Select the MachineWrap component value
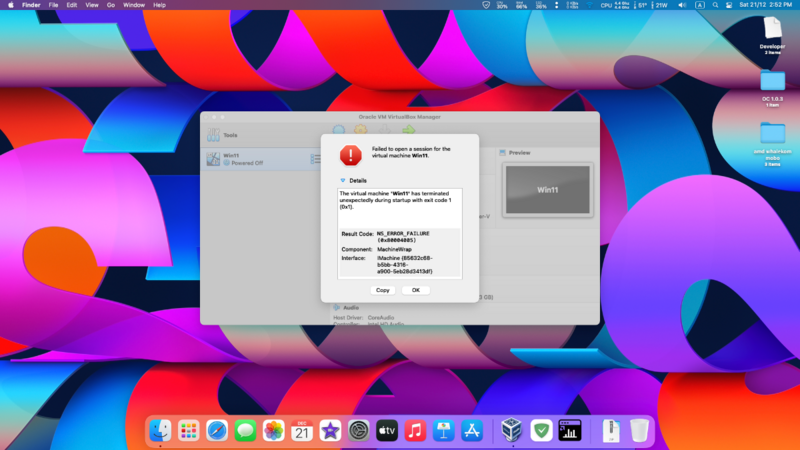This screenshot has width=800, height=450. click(394, 249)
